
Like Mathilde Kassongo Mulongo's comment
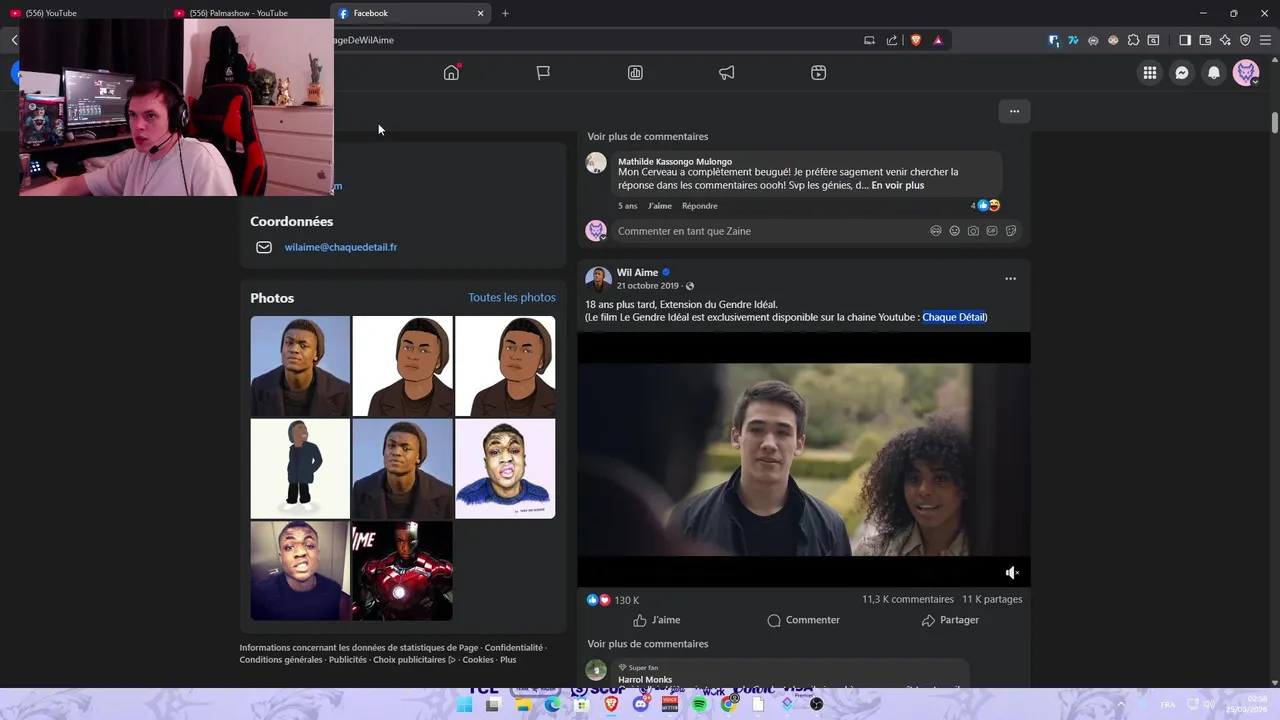pyautogui.click(x=660, y=206)
